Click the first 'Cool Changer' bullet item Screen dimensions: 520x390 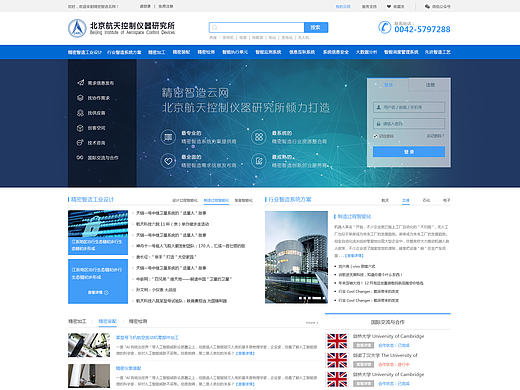point(369,292)
